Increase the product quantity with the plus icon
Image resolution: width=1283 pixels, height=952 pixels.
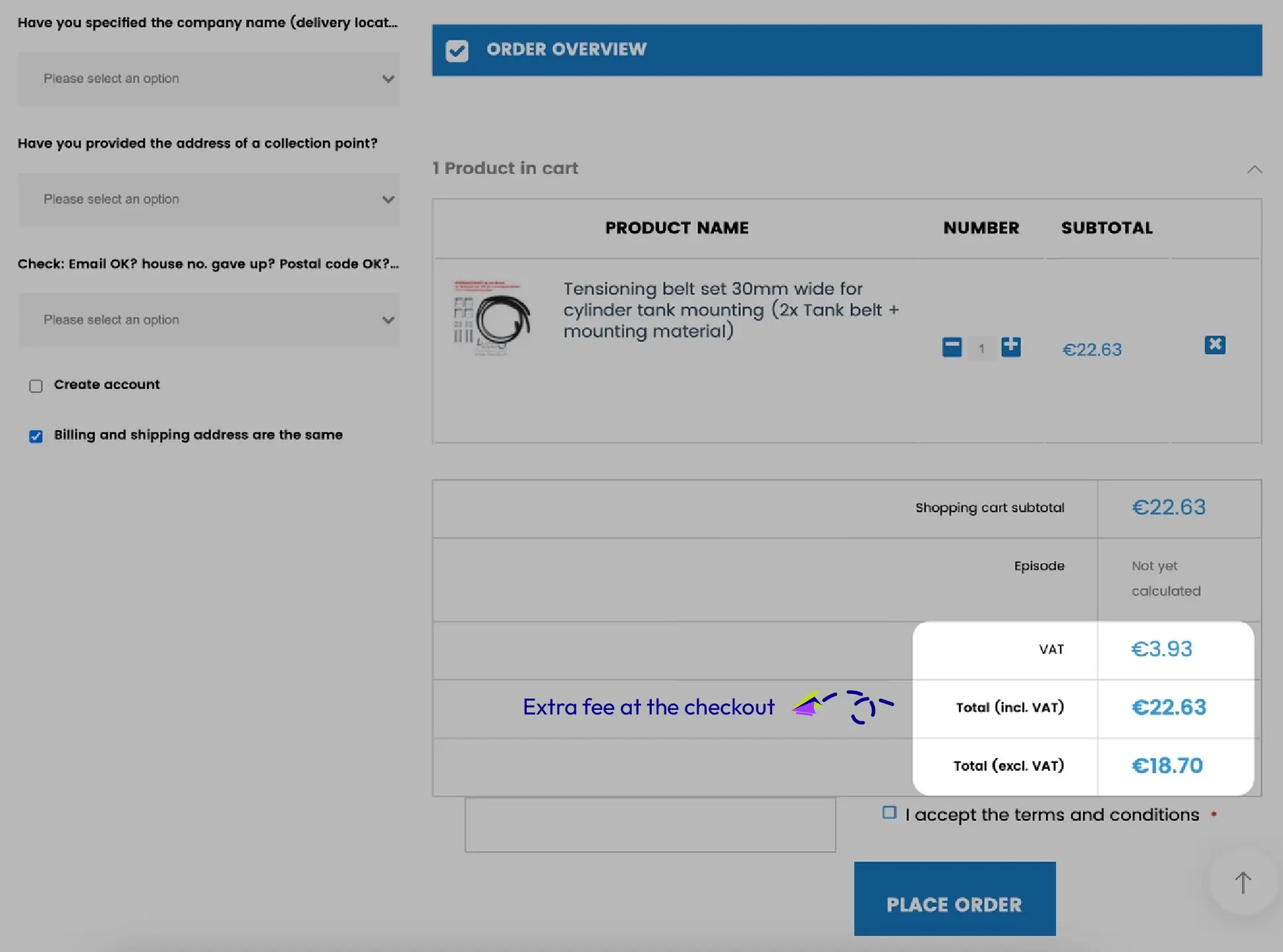(x=1011, y=347)
